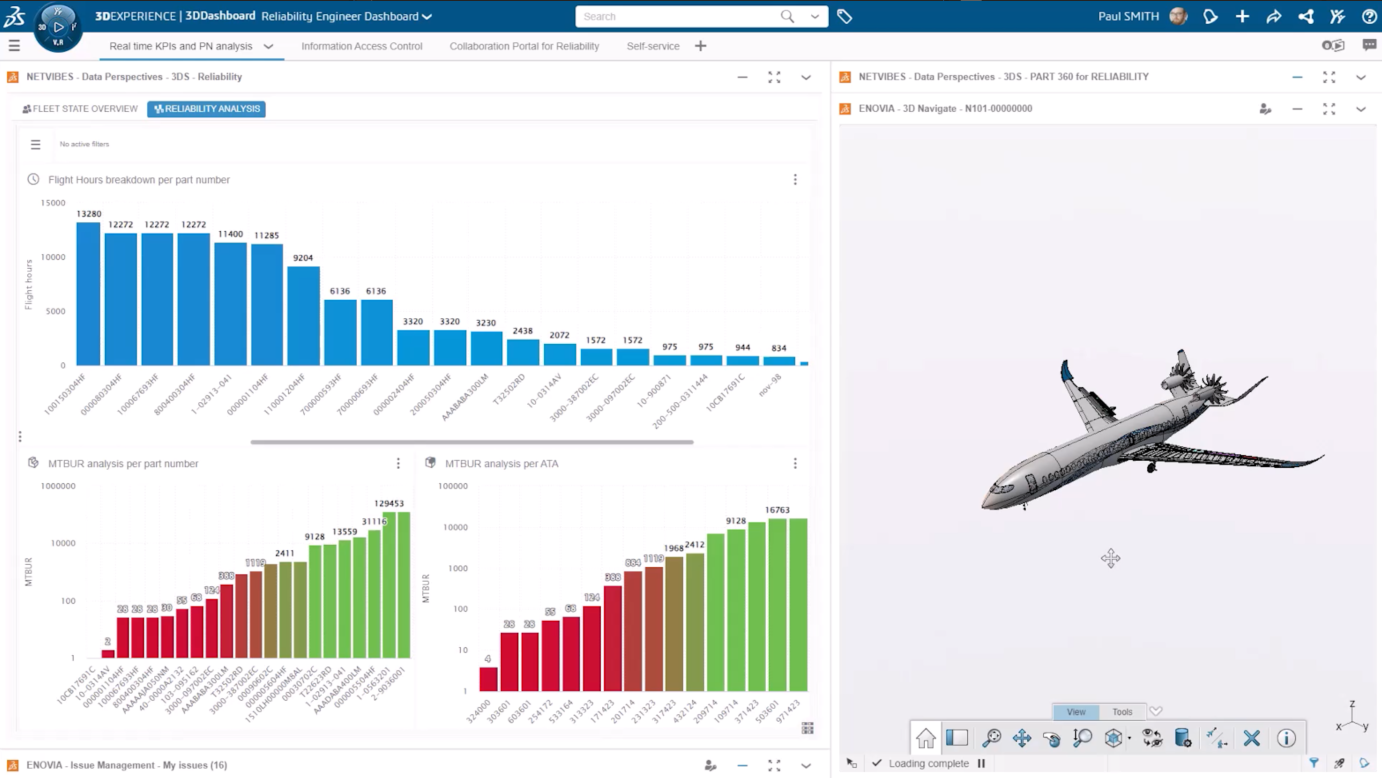This screenshot has width=1382, height=778.
Task: Open the Compass play button
Action: point(58,26)
